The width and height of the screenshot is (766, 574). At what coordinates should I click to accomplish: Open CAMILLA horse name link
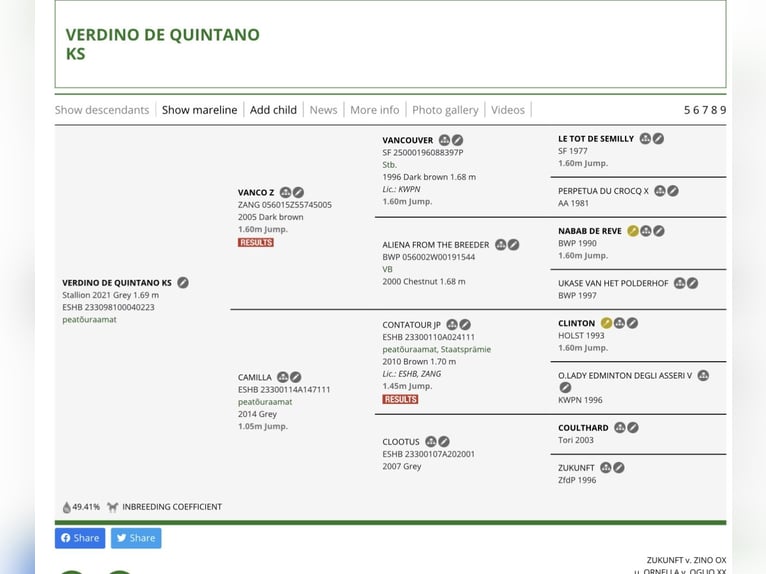pyautogui.click(x=255, y=377)
